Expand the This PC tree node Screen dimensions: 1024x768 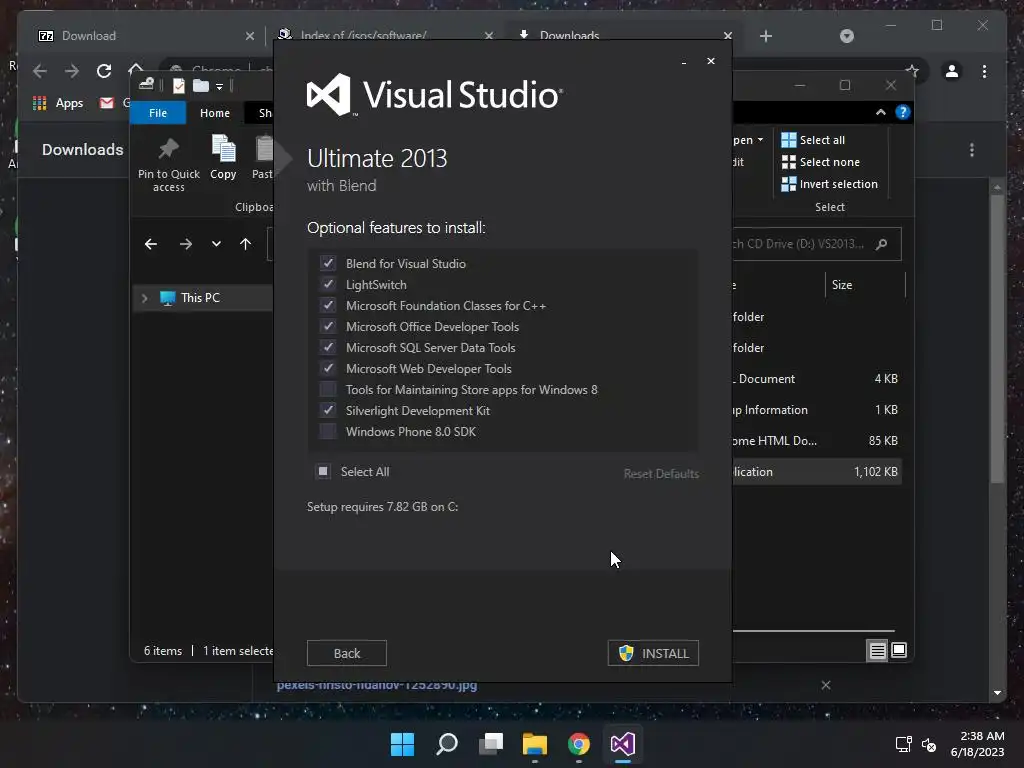pyautogui.click(x=144, y=298)
